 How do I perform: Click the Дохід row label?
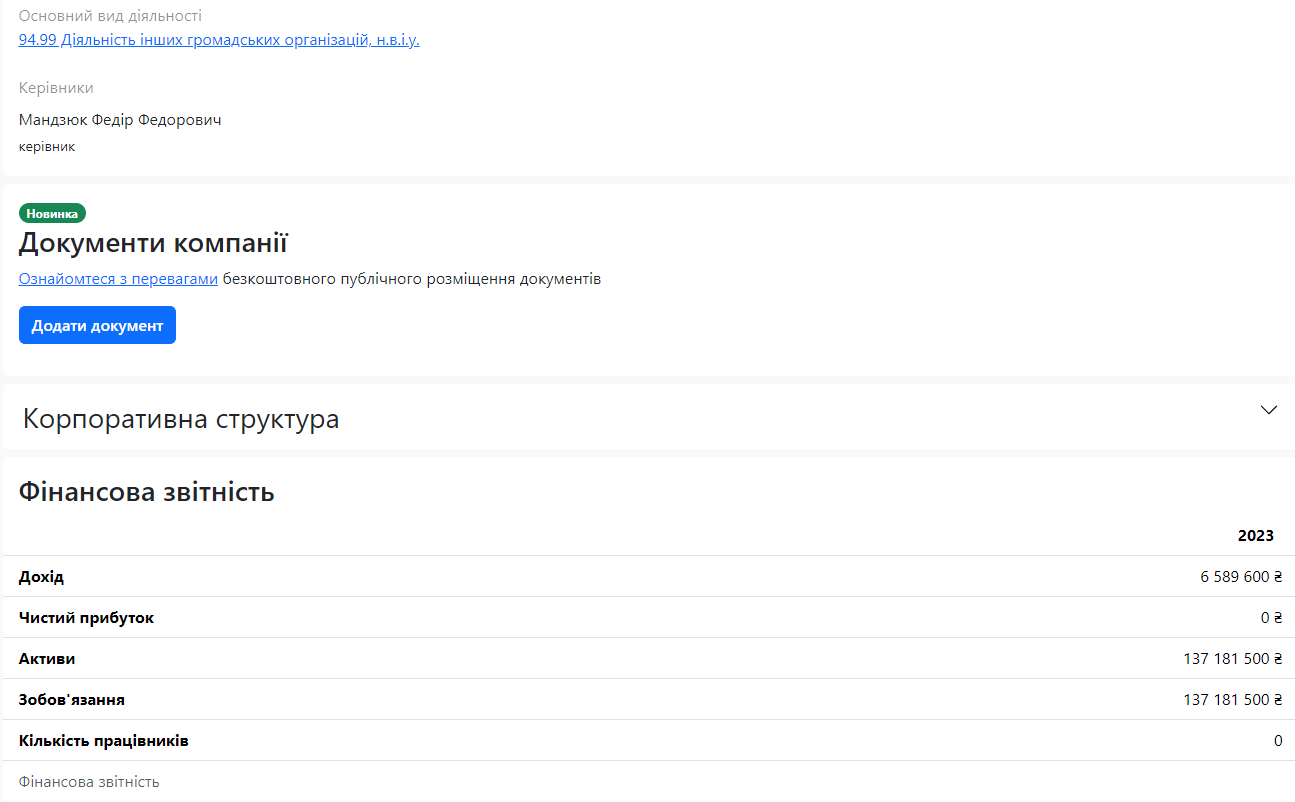42,577
